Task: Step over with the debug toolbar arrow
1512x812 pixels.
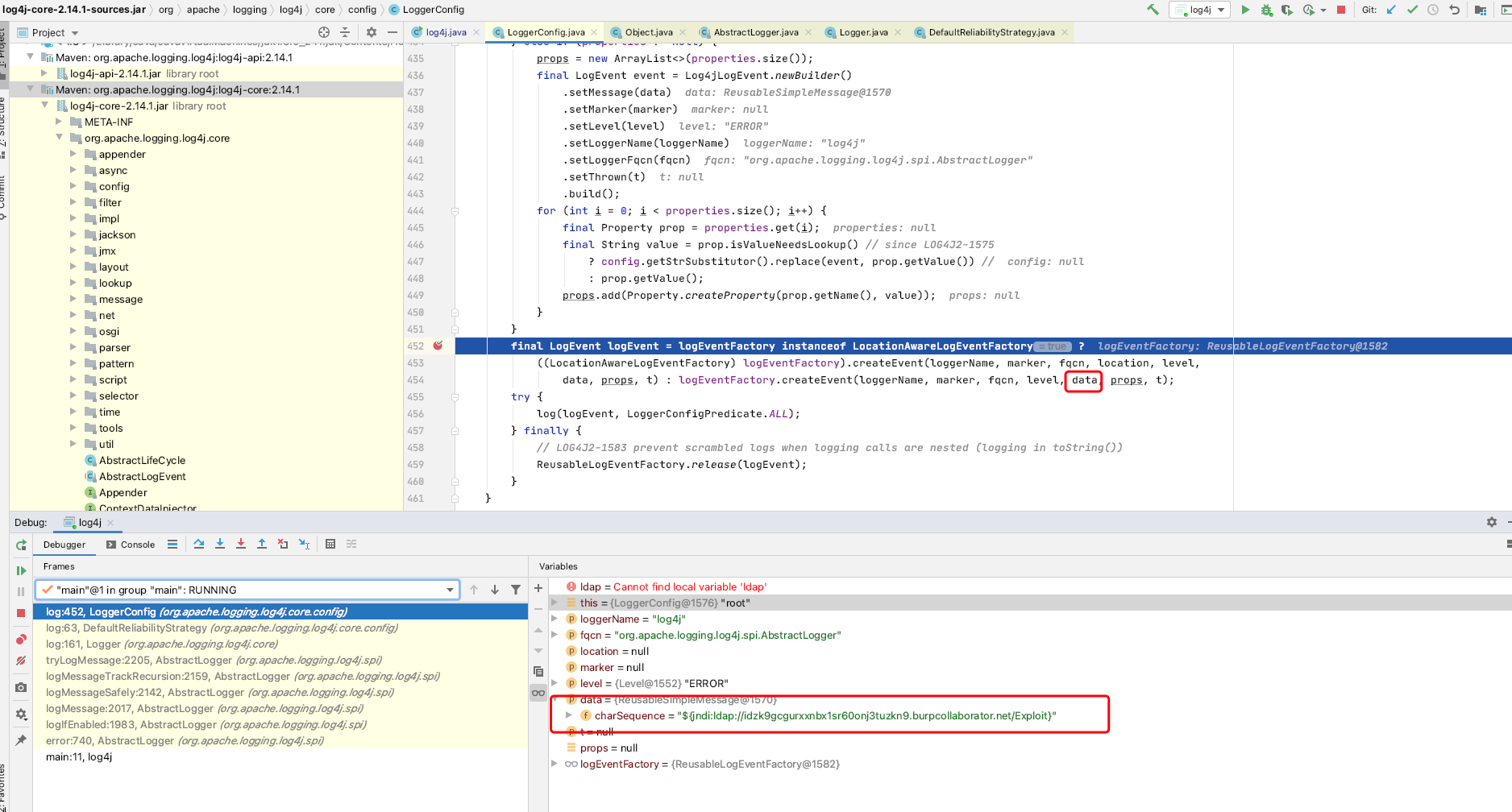Action: click(199, 544)
